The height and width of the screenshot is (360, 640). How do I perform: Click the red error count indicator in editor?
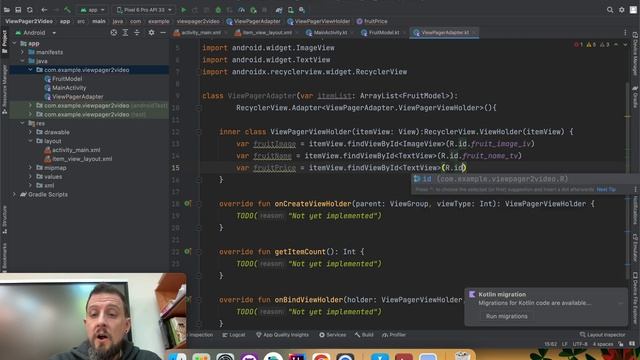coord(579,45)
